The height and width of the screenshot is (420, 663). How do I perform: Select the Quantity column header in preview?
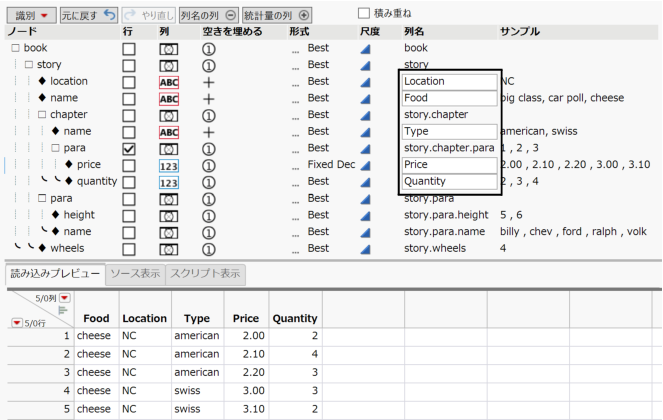point(294,319)
